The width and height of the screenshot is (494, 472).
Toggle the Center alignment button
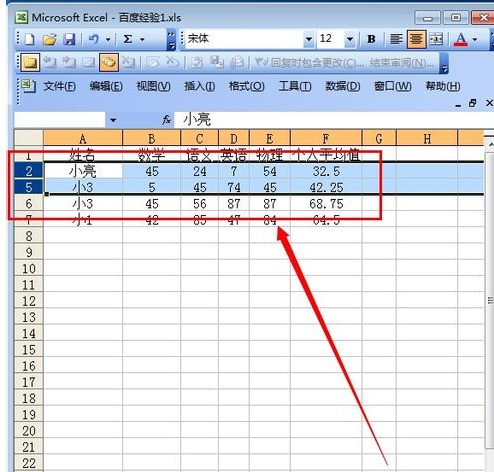tap(416, 39)
